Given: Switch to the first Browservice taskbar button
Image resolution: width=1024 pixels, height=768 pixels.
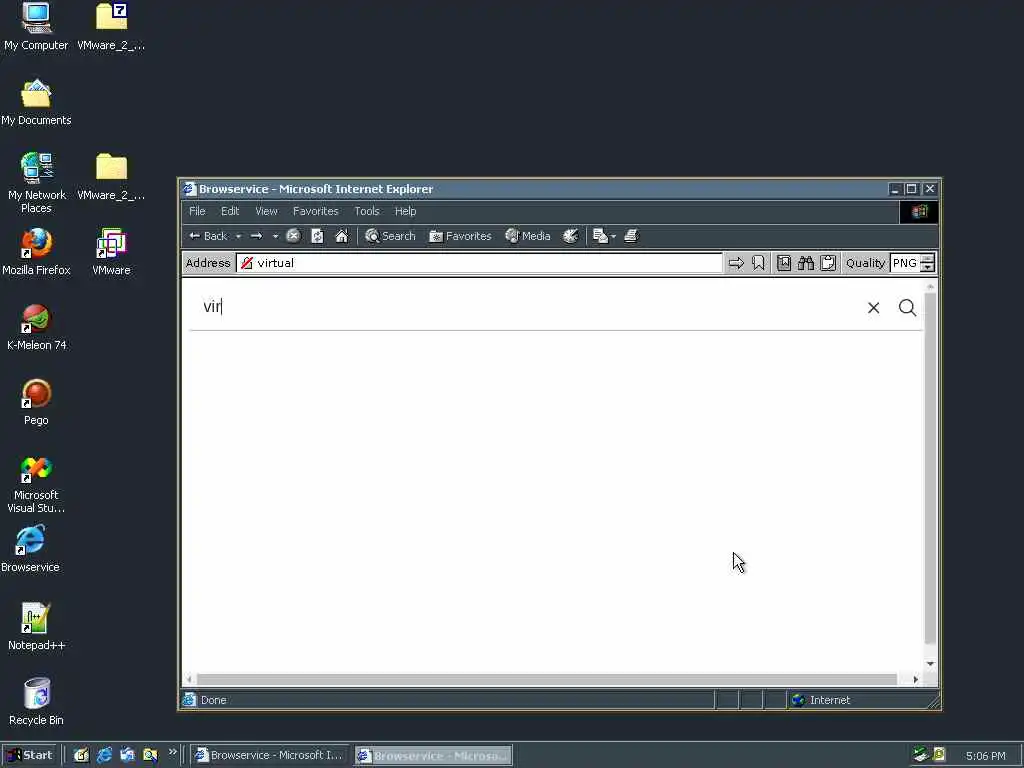Looking at the screenshot, I should pos(269,756).
